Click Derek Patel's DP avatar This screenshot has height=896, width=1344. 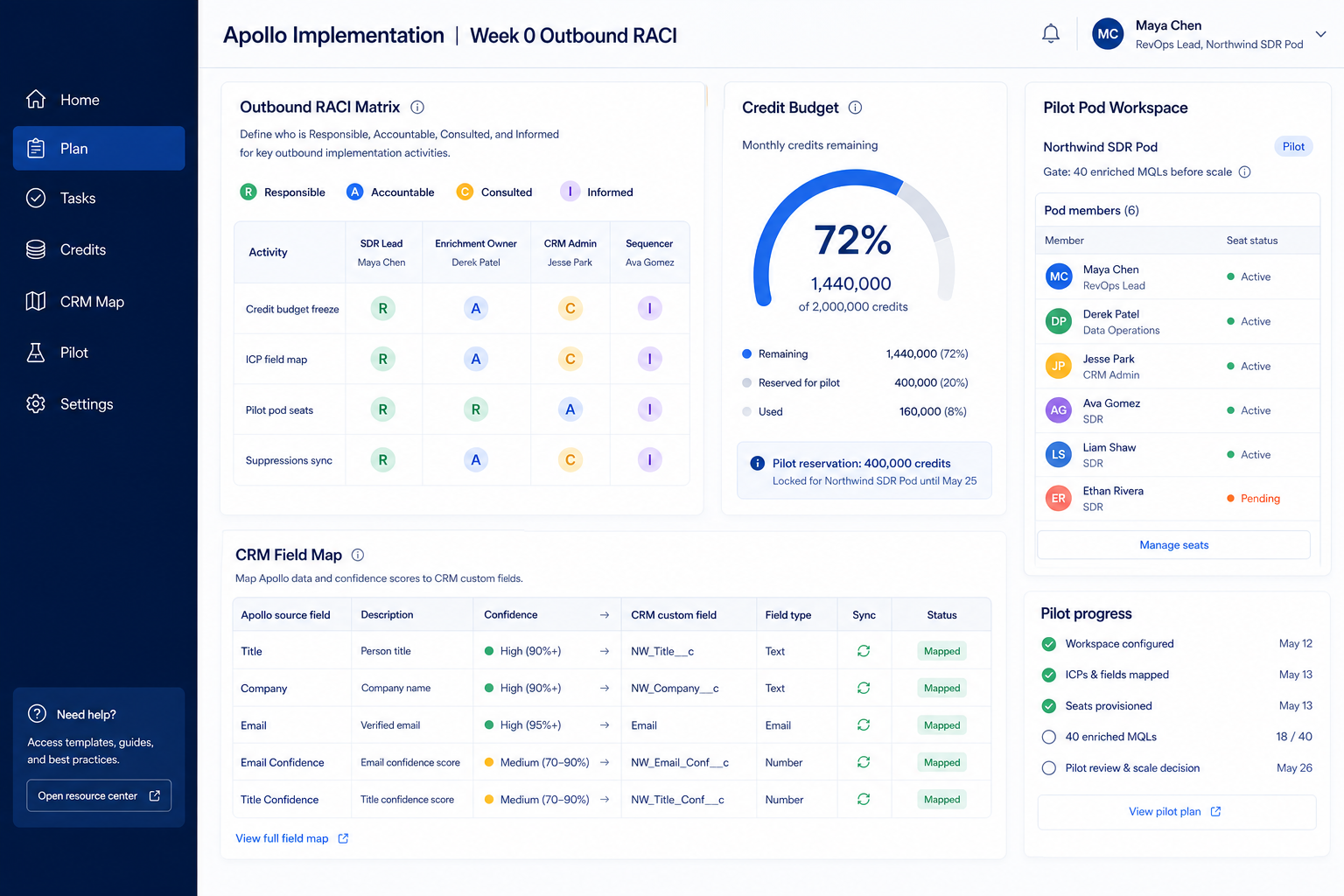(x=1059, y=321)
